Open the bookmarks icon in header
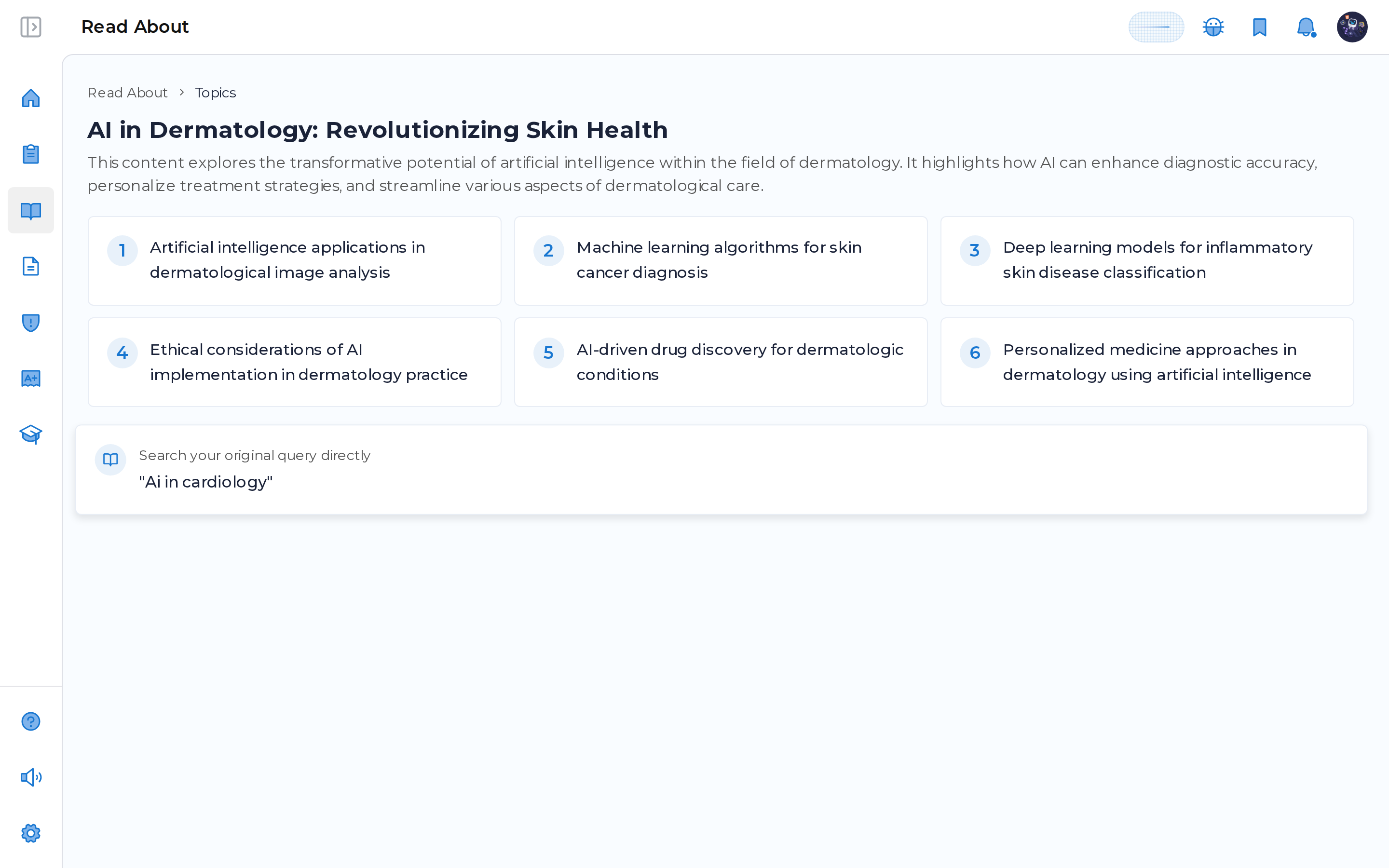Image resolution: width=1389 pixels, height=868 pixels. 1260,27
